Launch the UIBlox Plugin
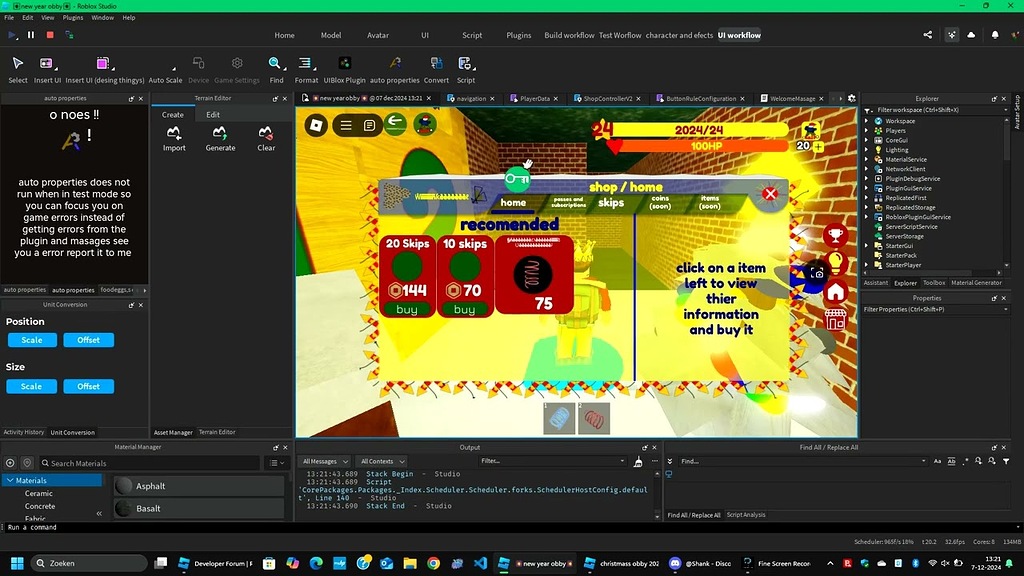Image resolution: width=1024 pixels, height=576 pixels. point(343,66)
